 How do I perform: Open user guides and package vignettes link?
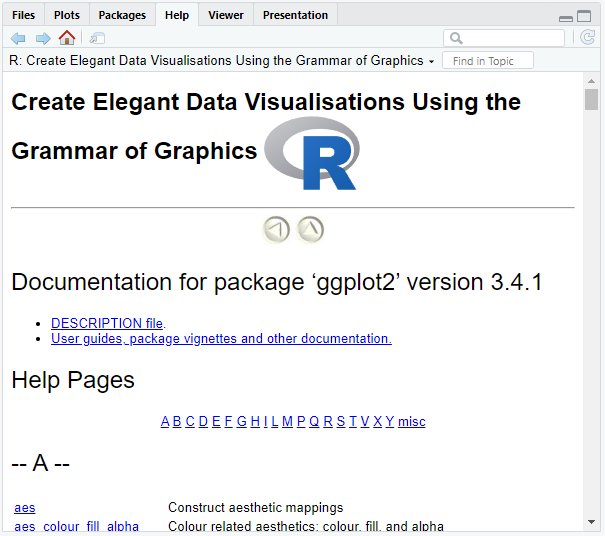[221, 338]
